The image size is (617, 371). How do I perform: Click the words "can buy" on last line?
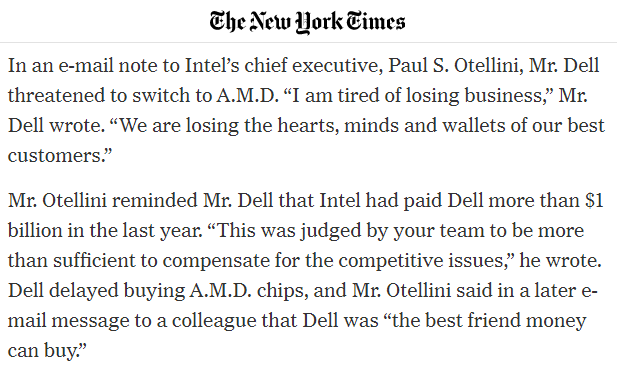[42, 351]
